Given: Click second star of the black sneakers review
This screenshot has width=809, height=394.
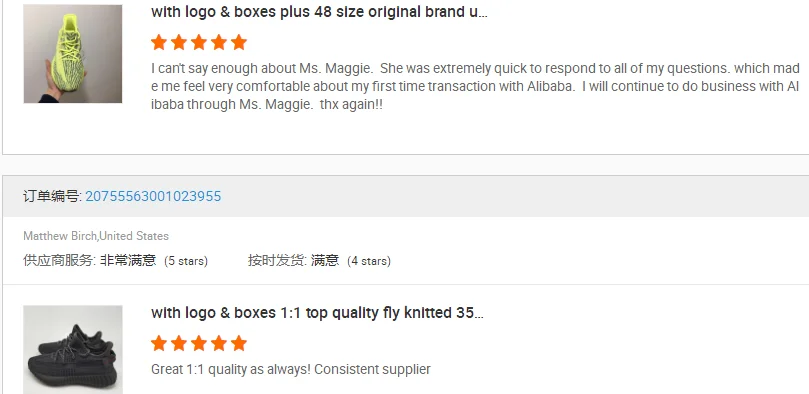Looking at the screenshot, I should pyautogui.click(x=179, y=343).
